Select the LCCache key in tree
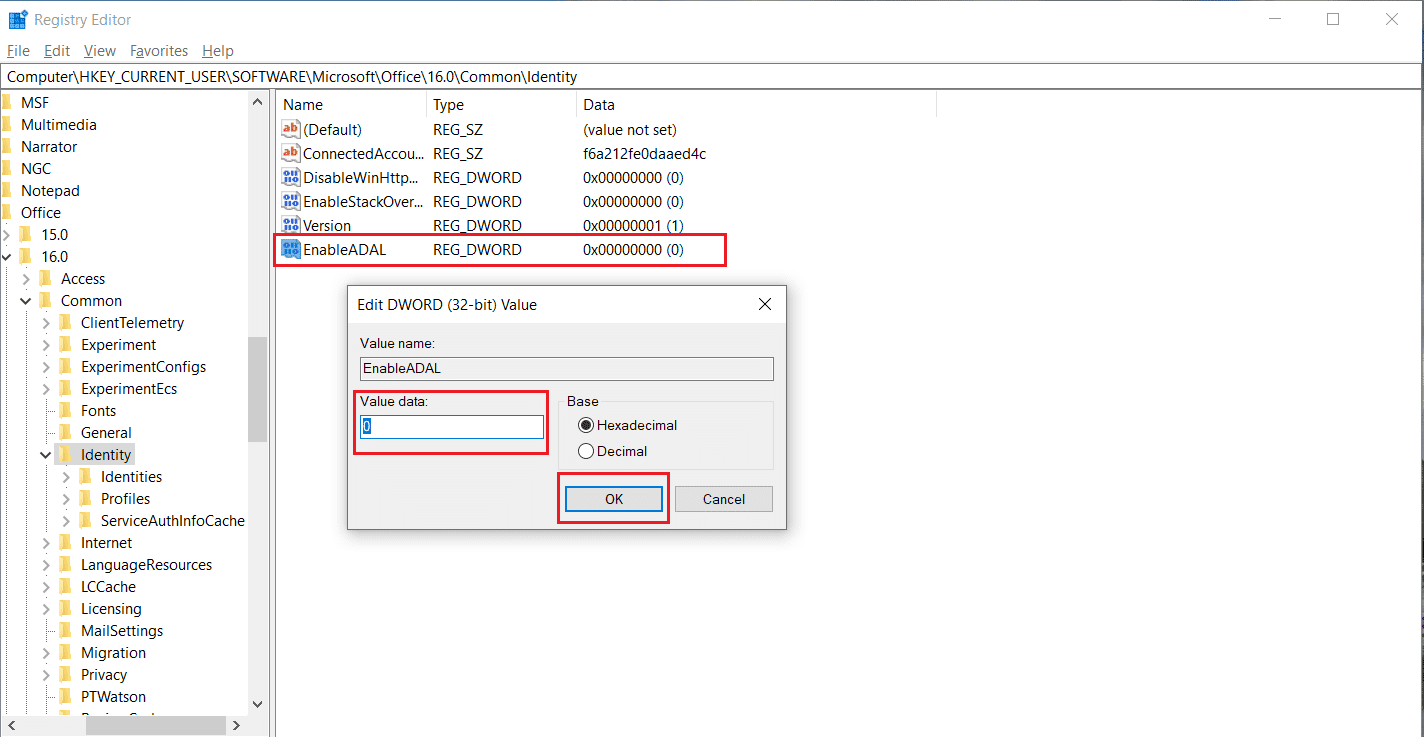1424x737 pixels. click(108, 587)
